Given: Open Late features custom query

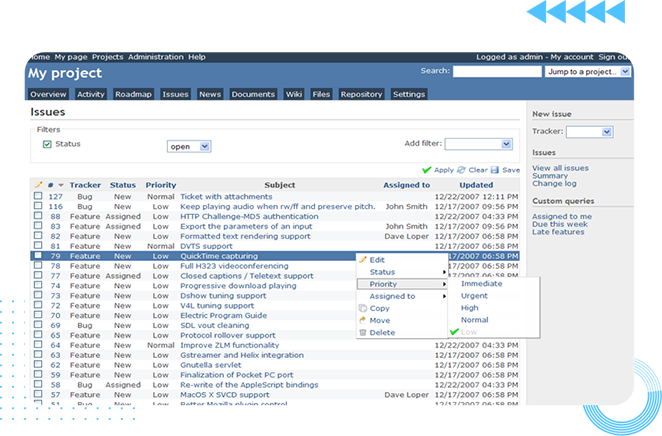Looking at the screenshot, I should point(558,232).
